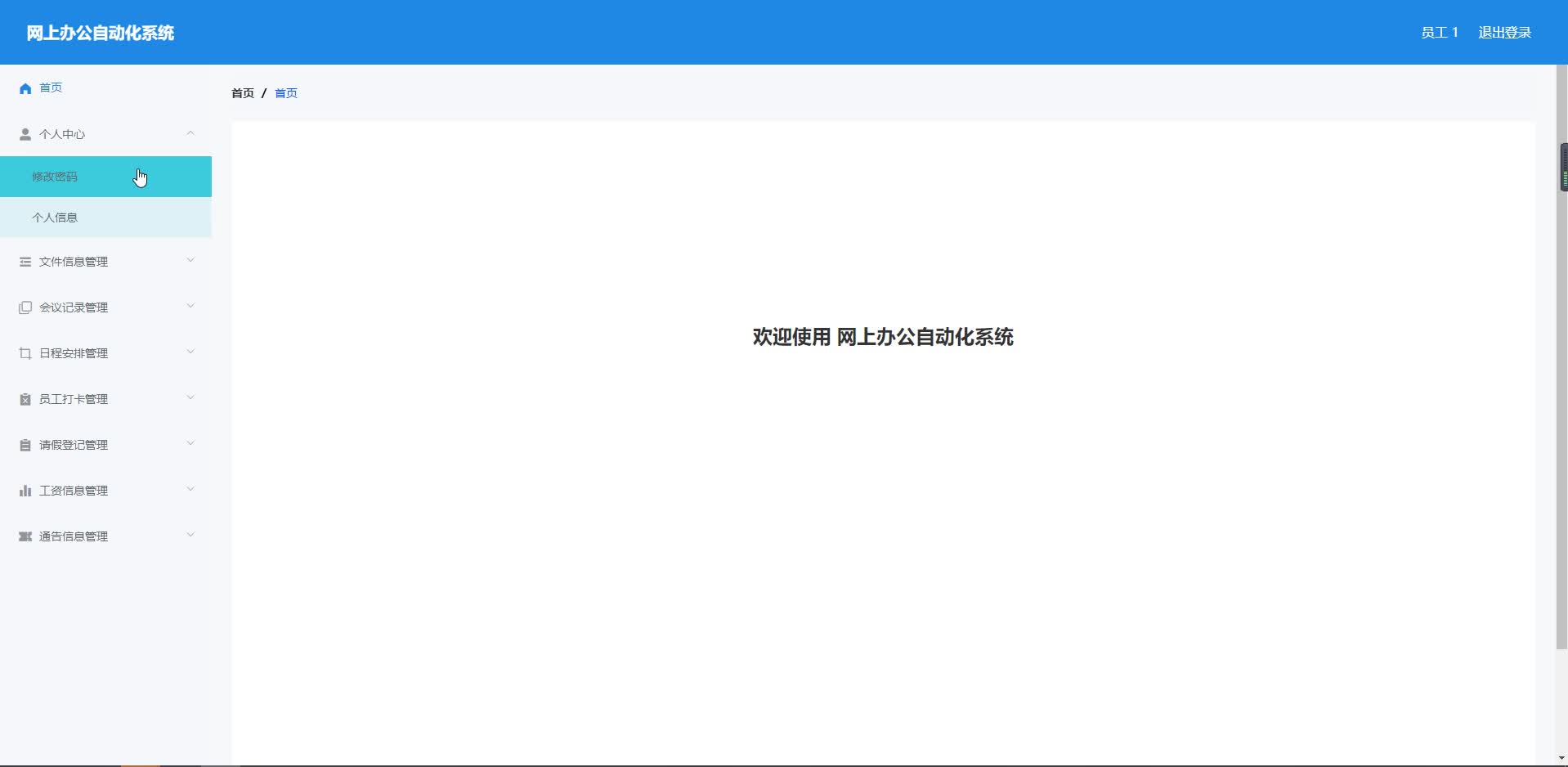Expand the 日程安排管理 dropdown arrow

coord(190,352)
